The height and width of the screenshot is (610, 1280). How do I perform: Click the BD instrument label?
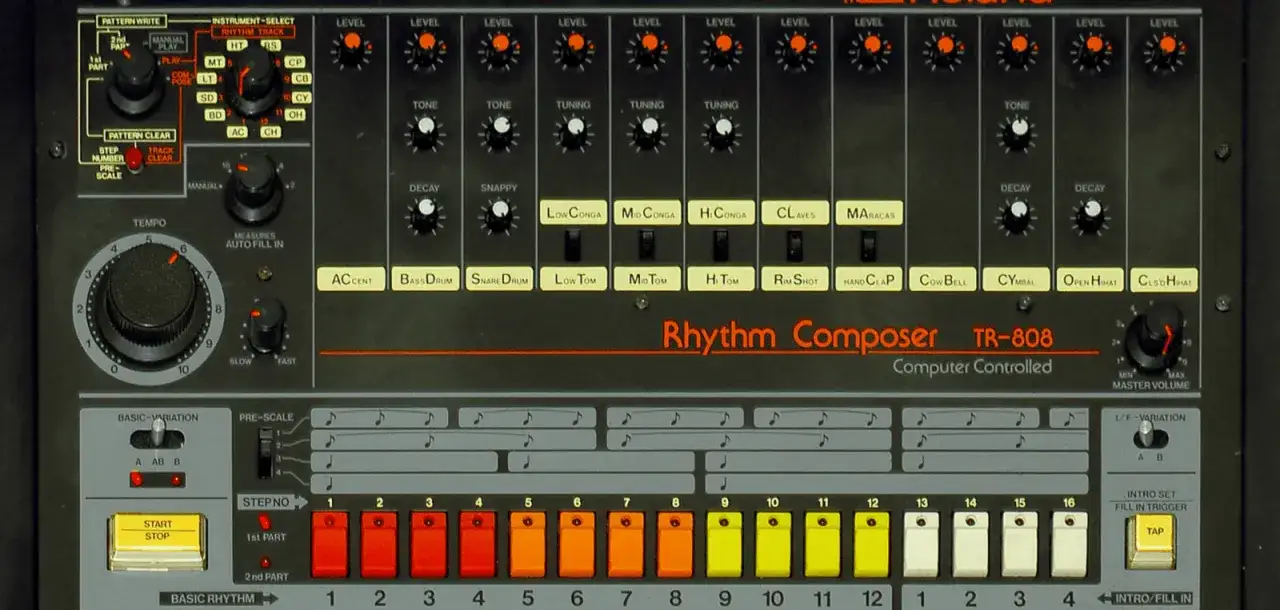(x=214, y=115)
